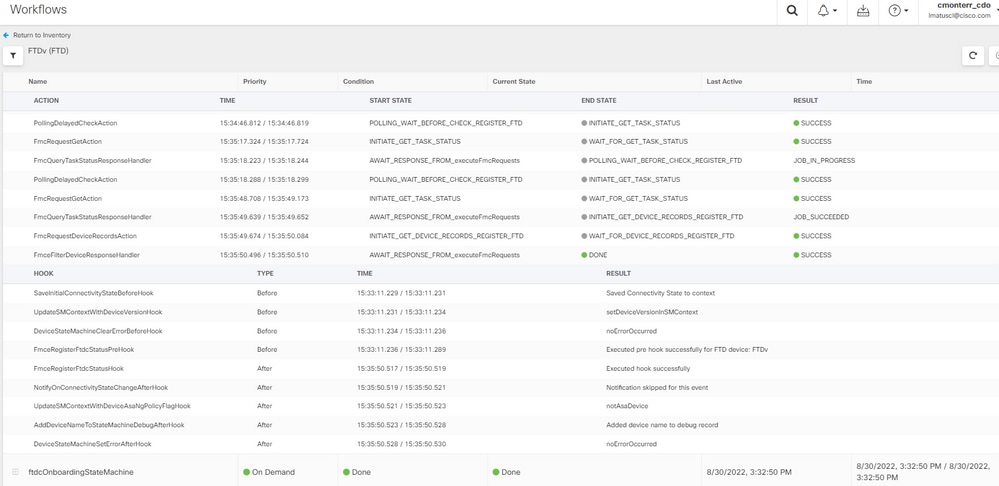
Task: Click the 'setDeviceVersionInSMContext' hook result
Action: 652,312
